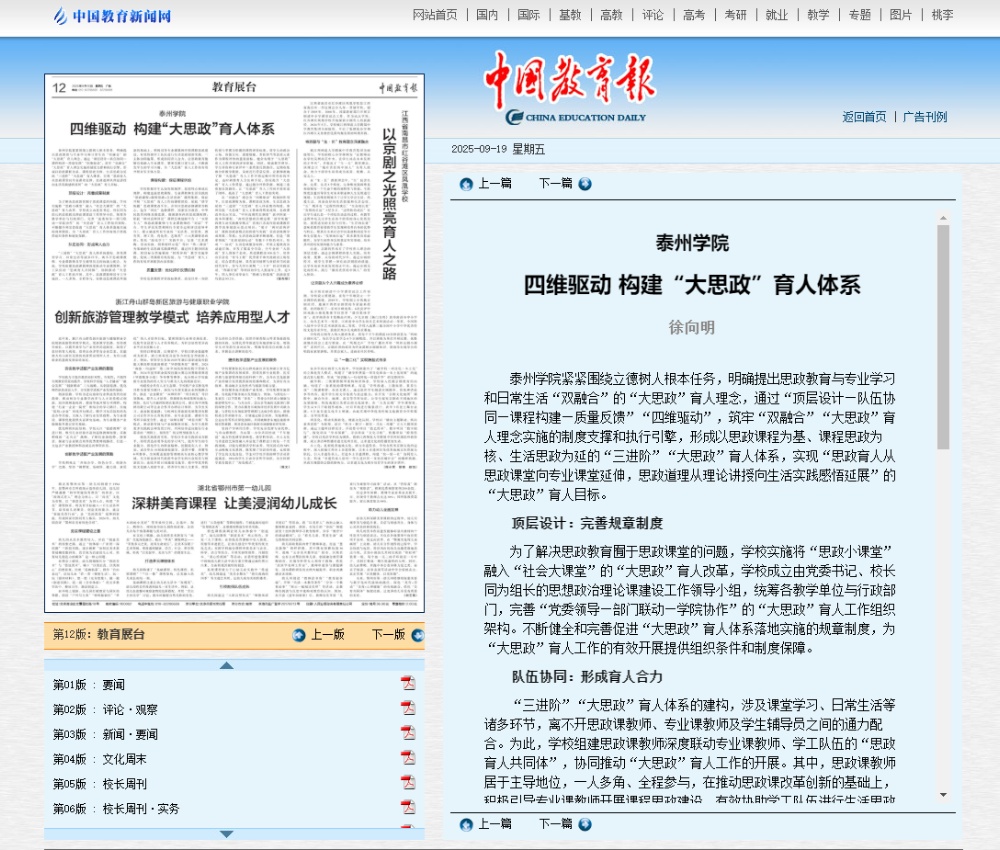Download PDF of 第02版 评论·观察
Screen dimensions: 1000x850
click(408, 709)
